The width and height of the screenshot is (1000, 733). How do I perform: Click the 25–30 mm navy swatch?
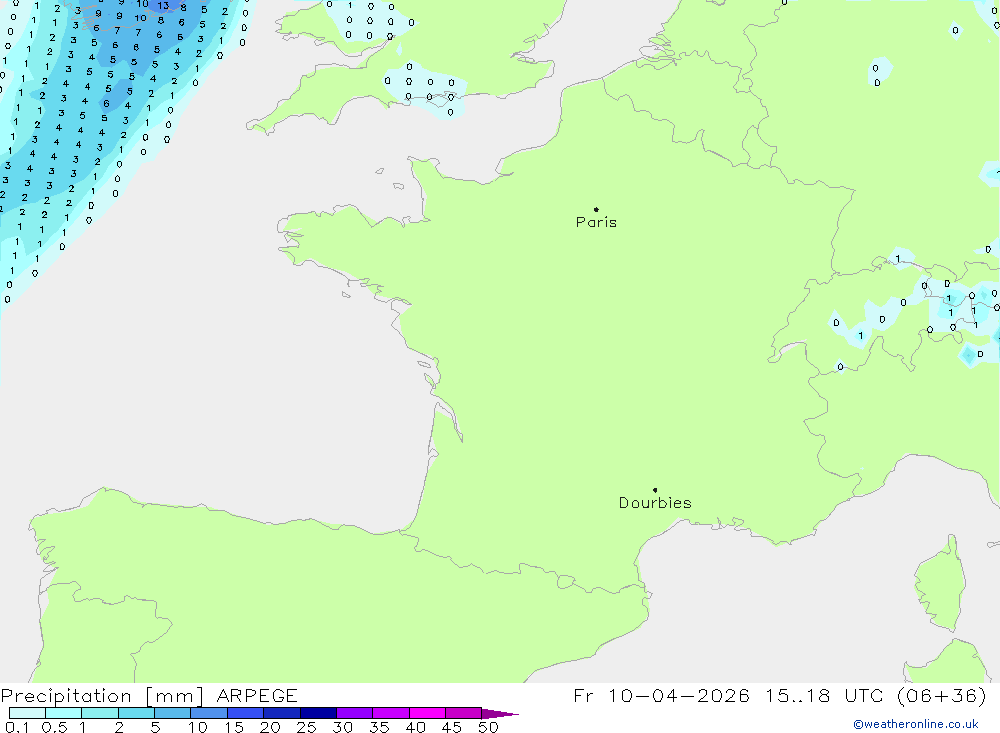coord(318,713)
